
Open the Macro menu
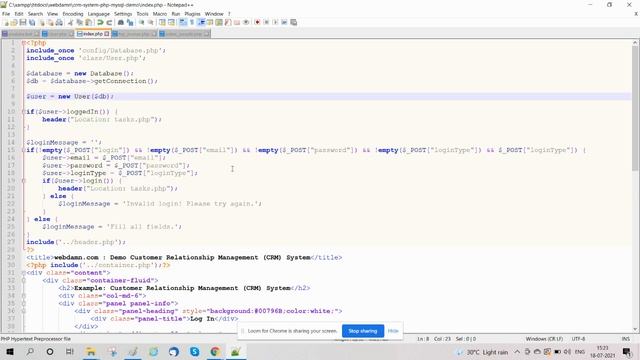(160, 14)
